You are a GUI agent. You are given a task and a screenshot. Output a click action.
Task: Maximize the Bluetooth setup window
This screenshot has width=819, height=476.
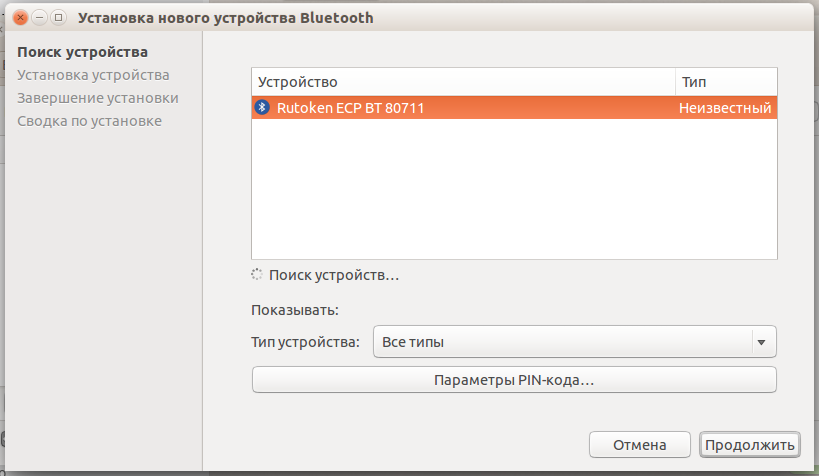58,18
